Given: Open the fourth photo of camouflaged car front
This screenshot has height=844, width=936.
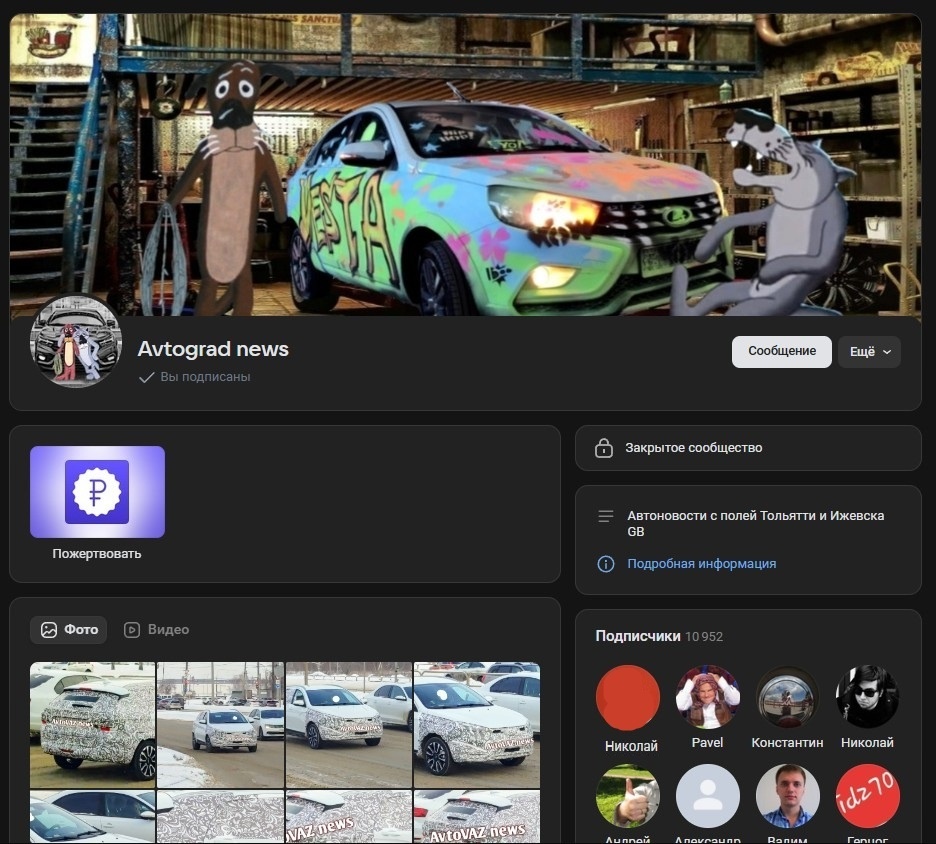Looking at the screenshot, I should [477, 725].
